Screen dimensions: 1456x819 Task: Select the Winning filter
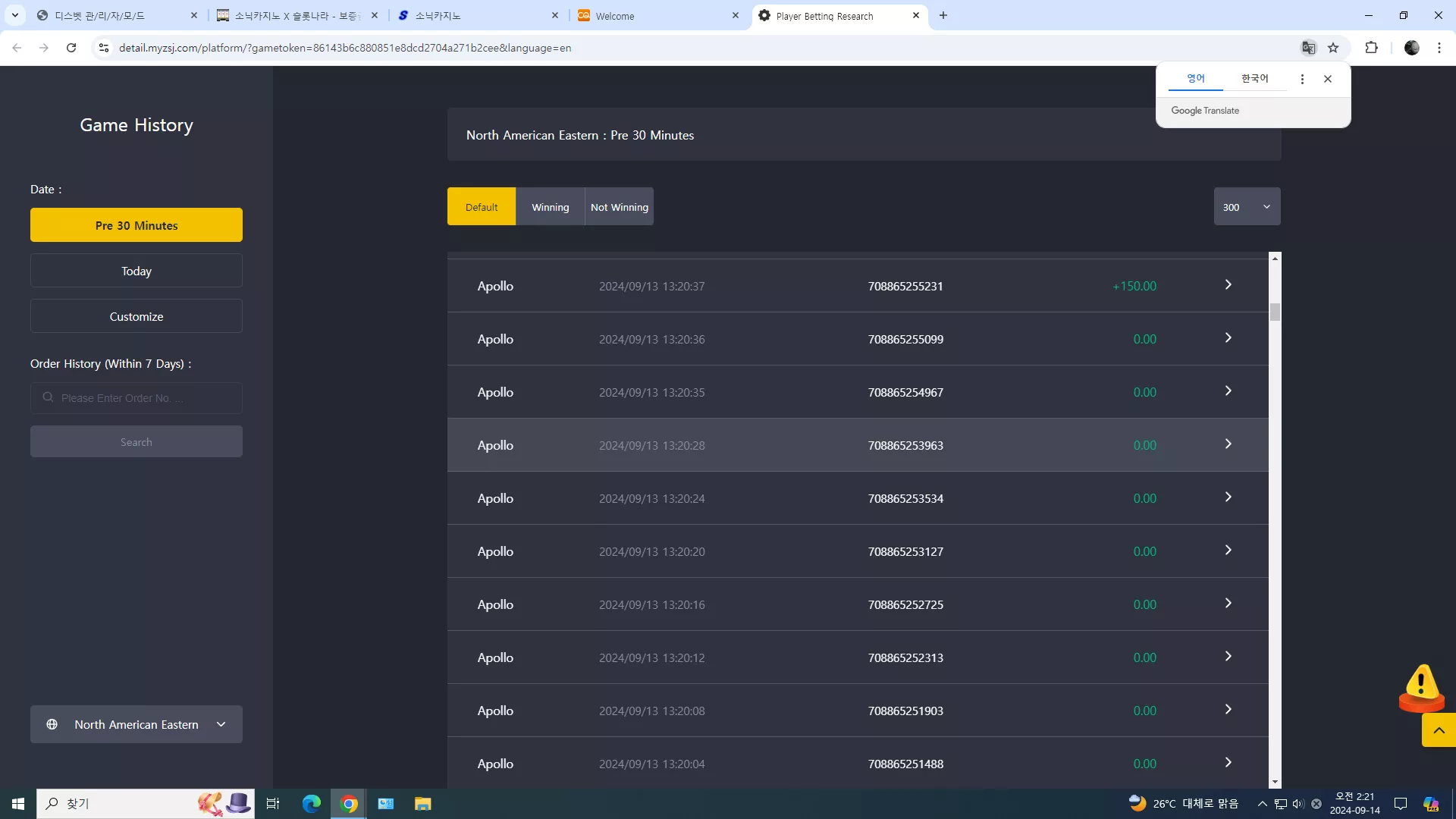pos(550,207)
